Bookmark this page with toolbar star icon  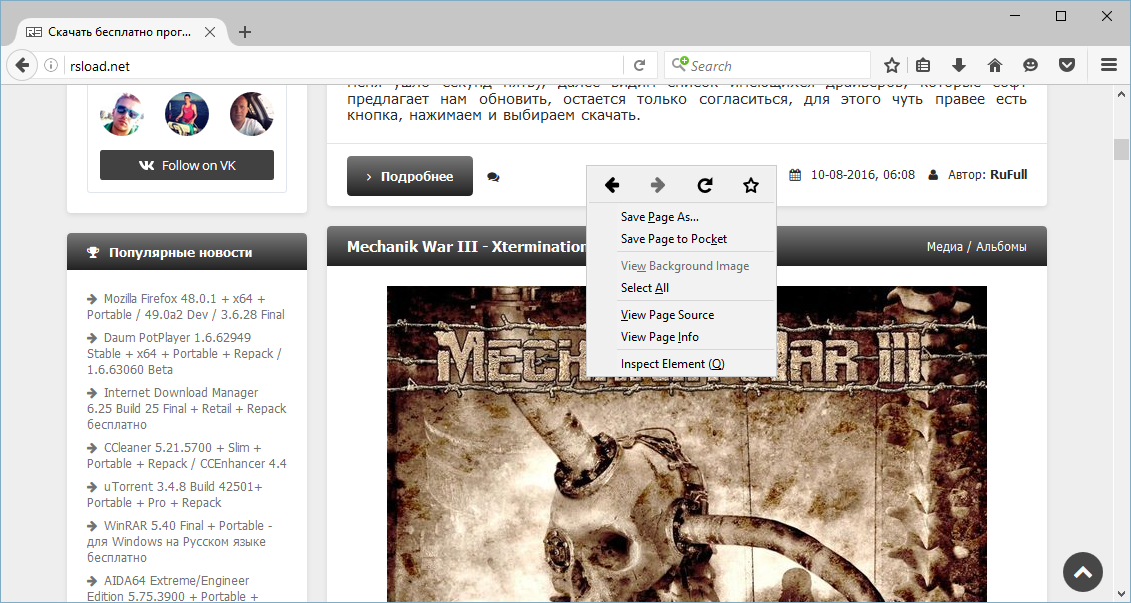click(892, 66)
